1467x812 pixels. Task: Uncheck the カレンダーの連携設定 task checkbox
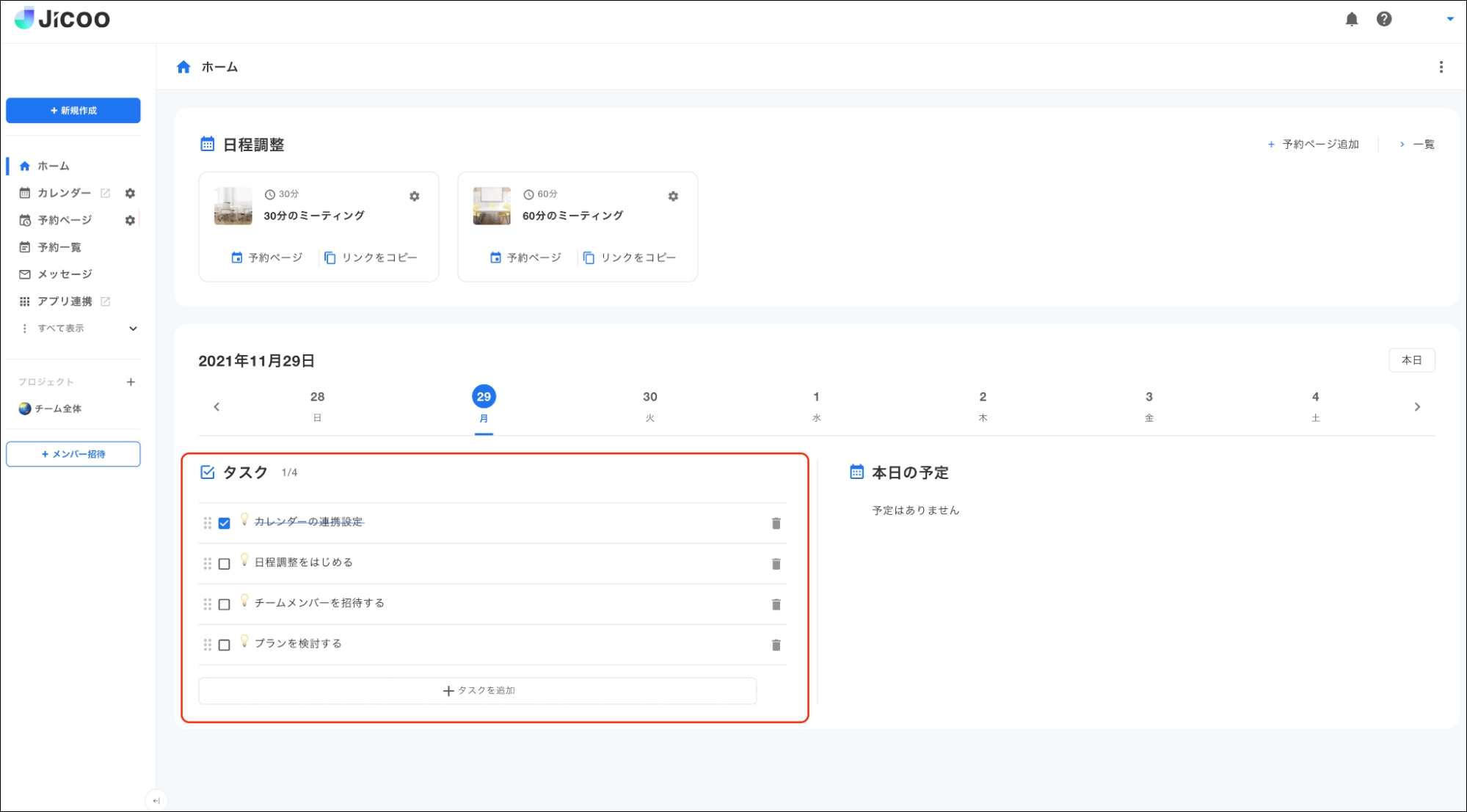pos(225,523)
